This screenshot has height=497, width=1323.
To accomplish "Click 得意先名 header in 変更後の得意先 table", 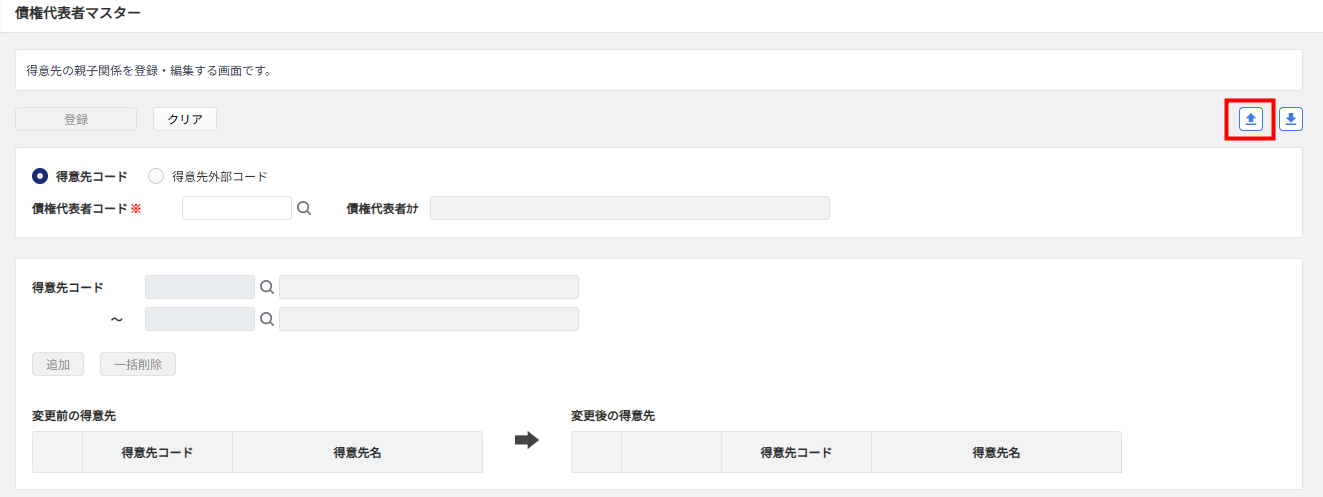I will click(996, 452).
